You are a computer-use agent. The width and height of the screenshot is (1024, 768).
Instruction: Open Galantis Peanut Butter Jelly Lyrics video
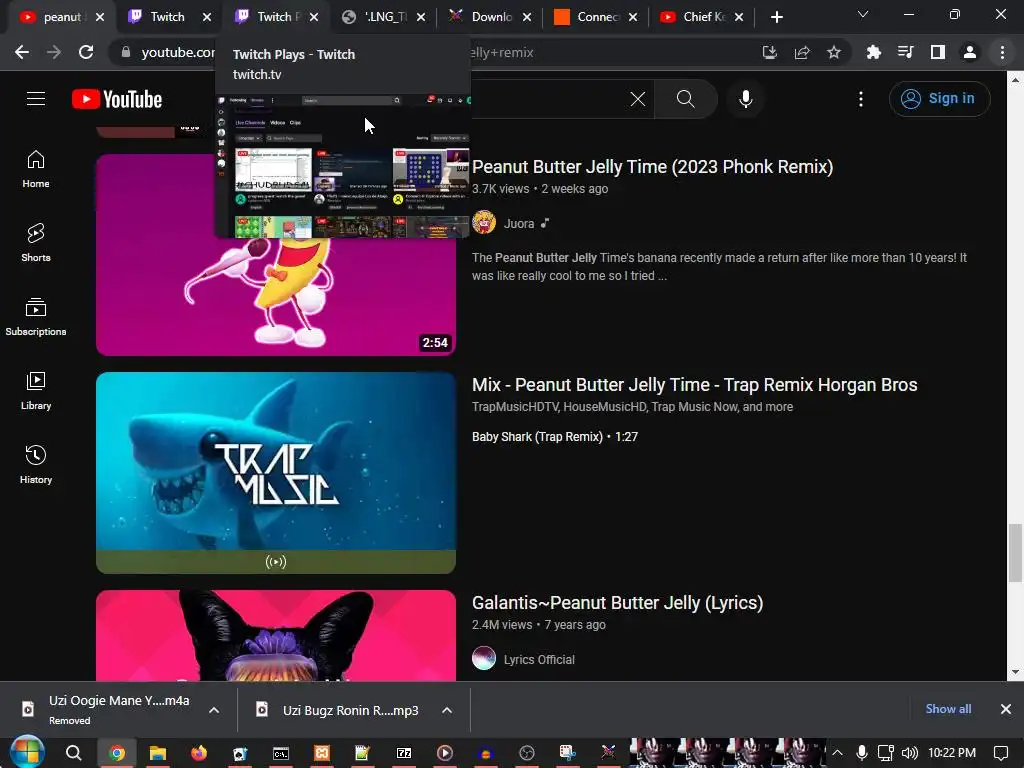(618, 603)
